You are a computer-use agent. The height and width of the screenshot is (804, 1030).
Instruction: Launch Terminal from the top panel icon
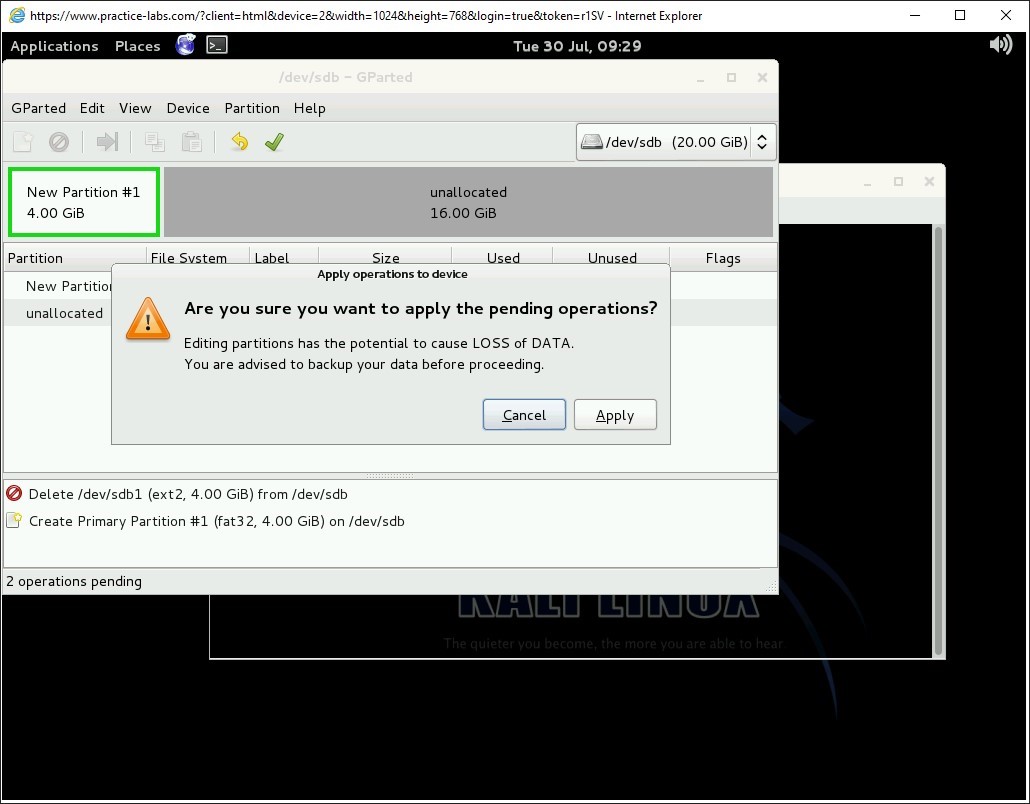tap(217, 45)
